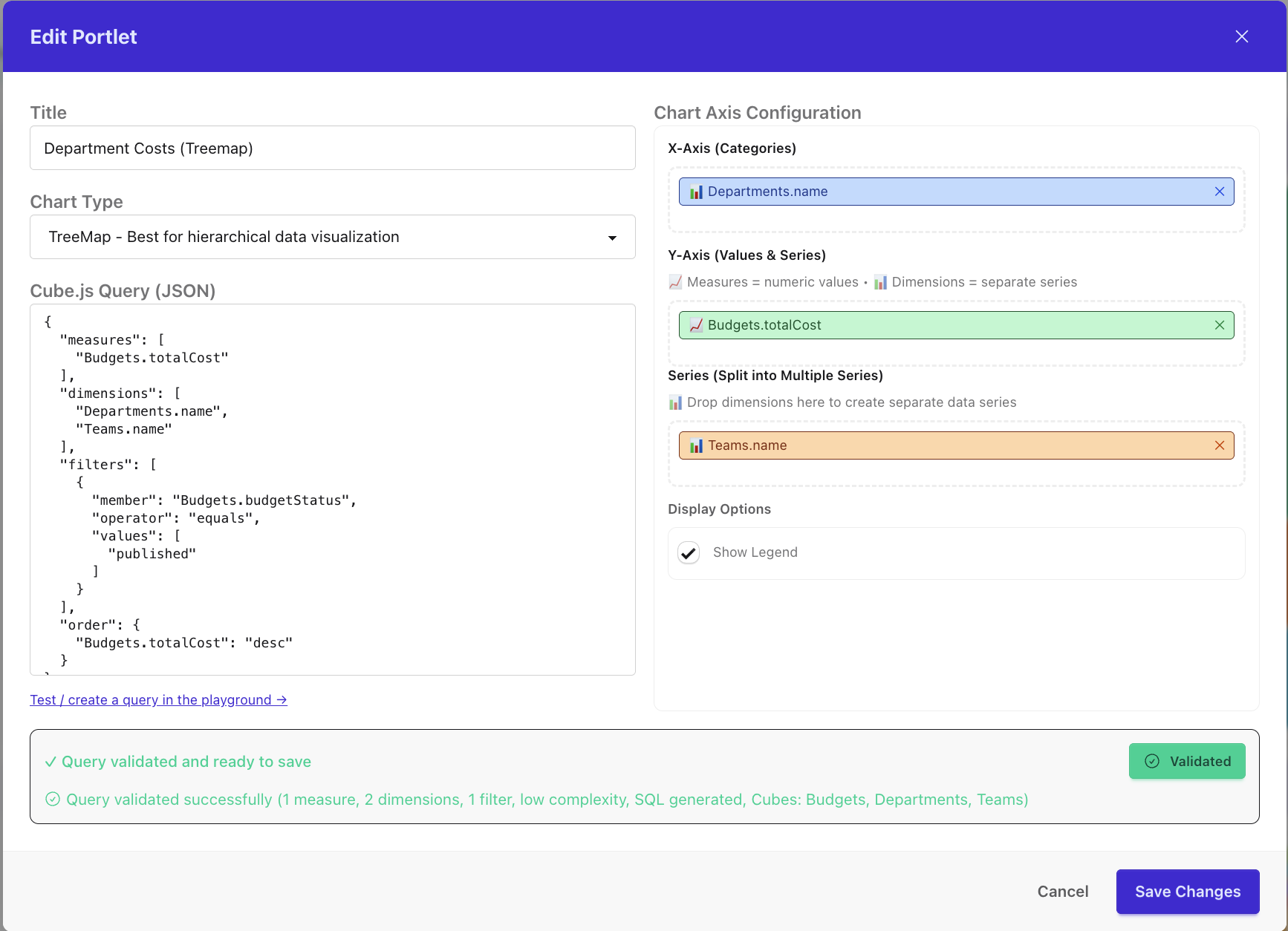Open the query playground link

pos(158,699)
